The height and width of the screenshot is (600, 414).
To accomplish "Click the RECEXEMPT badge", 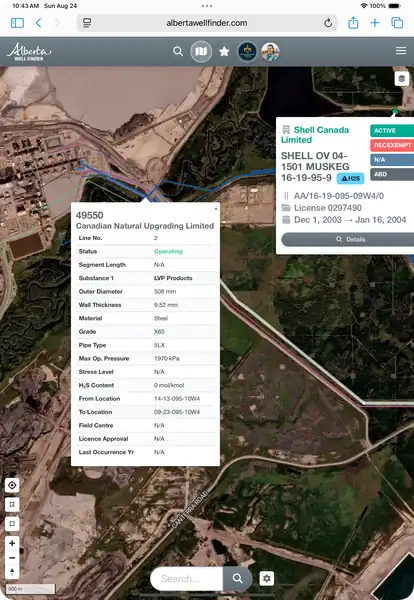I will pos(392,145).
